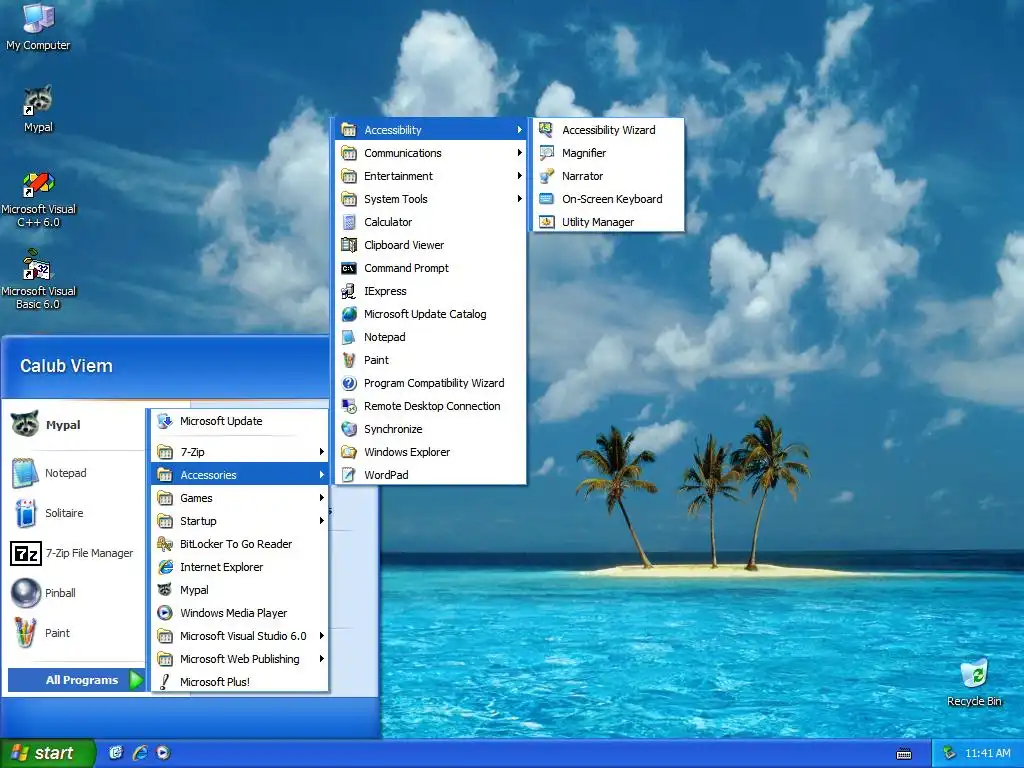Launch Internet Explorer from All Programs

click(x=240, y=567)
